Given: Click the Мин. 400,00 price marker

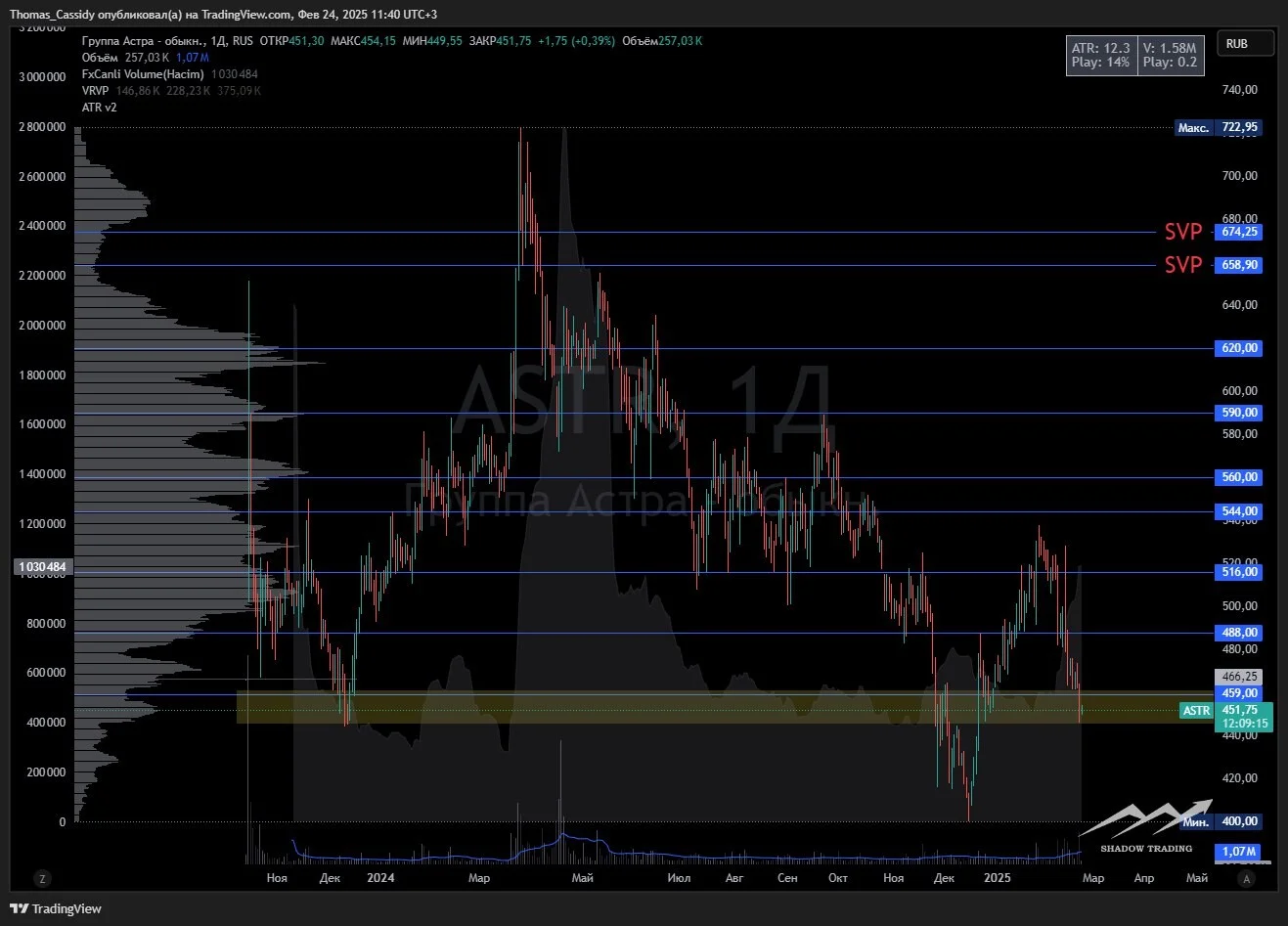Looking at the screenshot, I should 1220,821.
